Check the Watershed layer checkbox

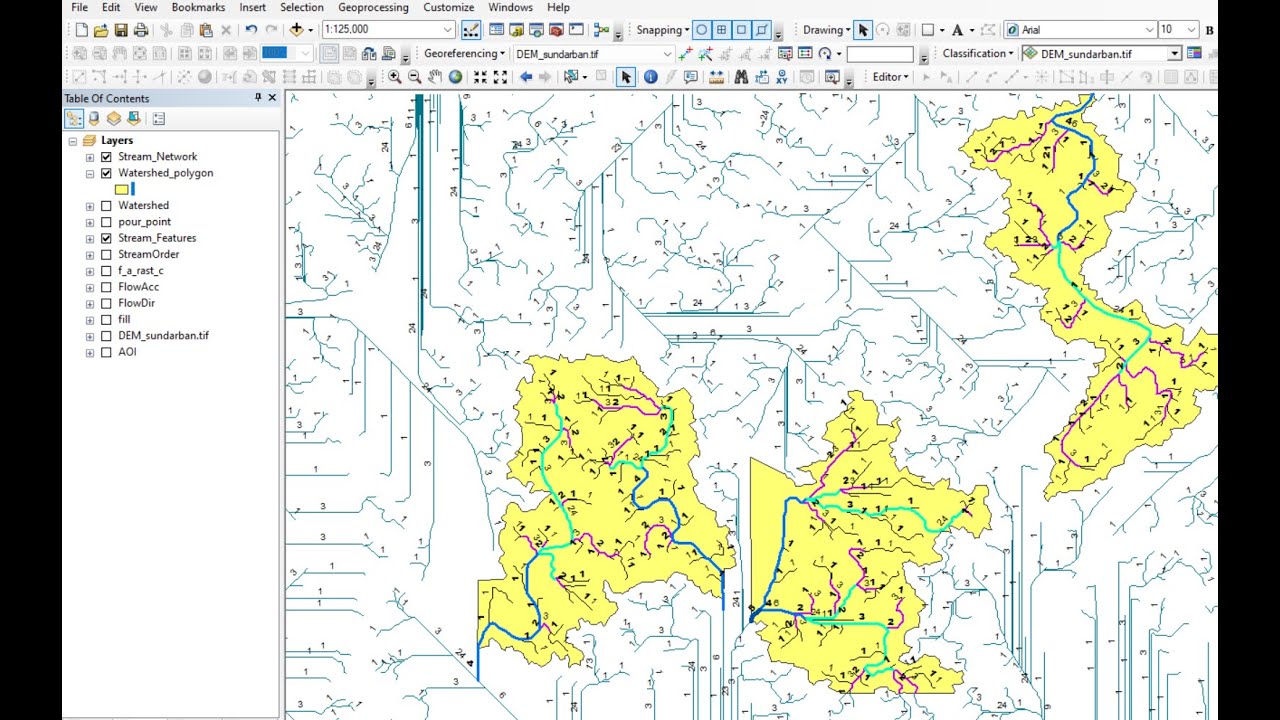(106, 206)
